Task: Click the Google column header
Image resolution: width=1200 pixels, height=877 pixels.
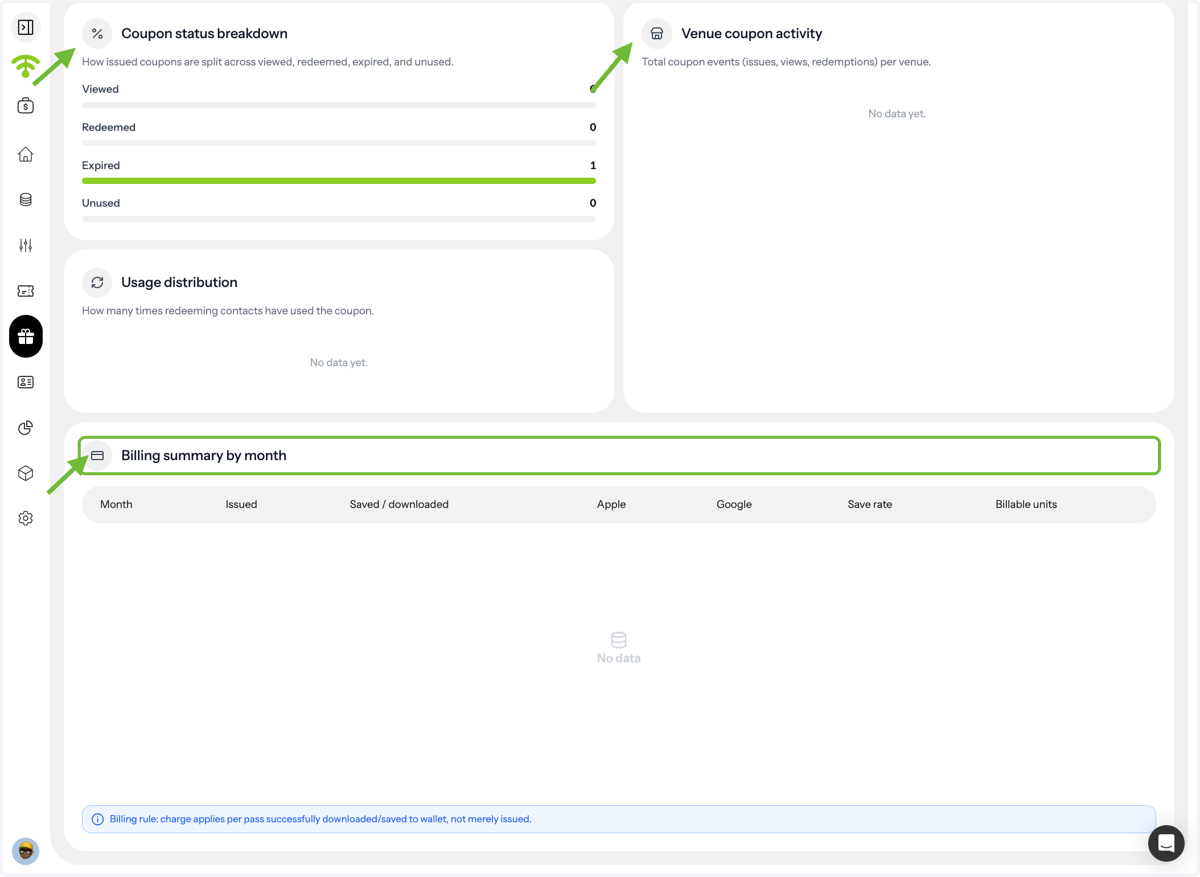Action: pyautogui.click(x=734, y=504)
